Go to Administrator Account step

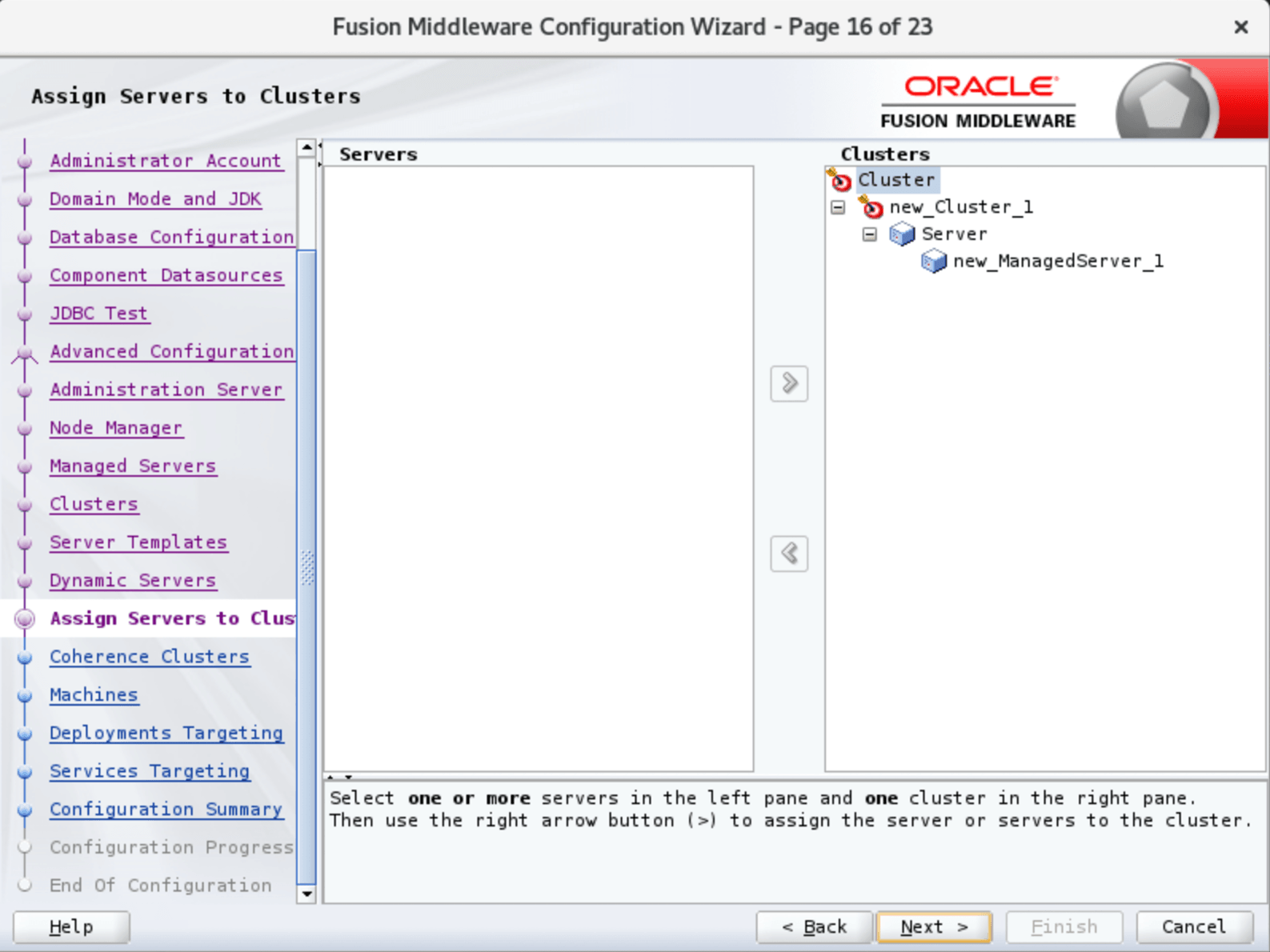click(x=166, y=161)
